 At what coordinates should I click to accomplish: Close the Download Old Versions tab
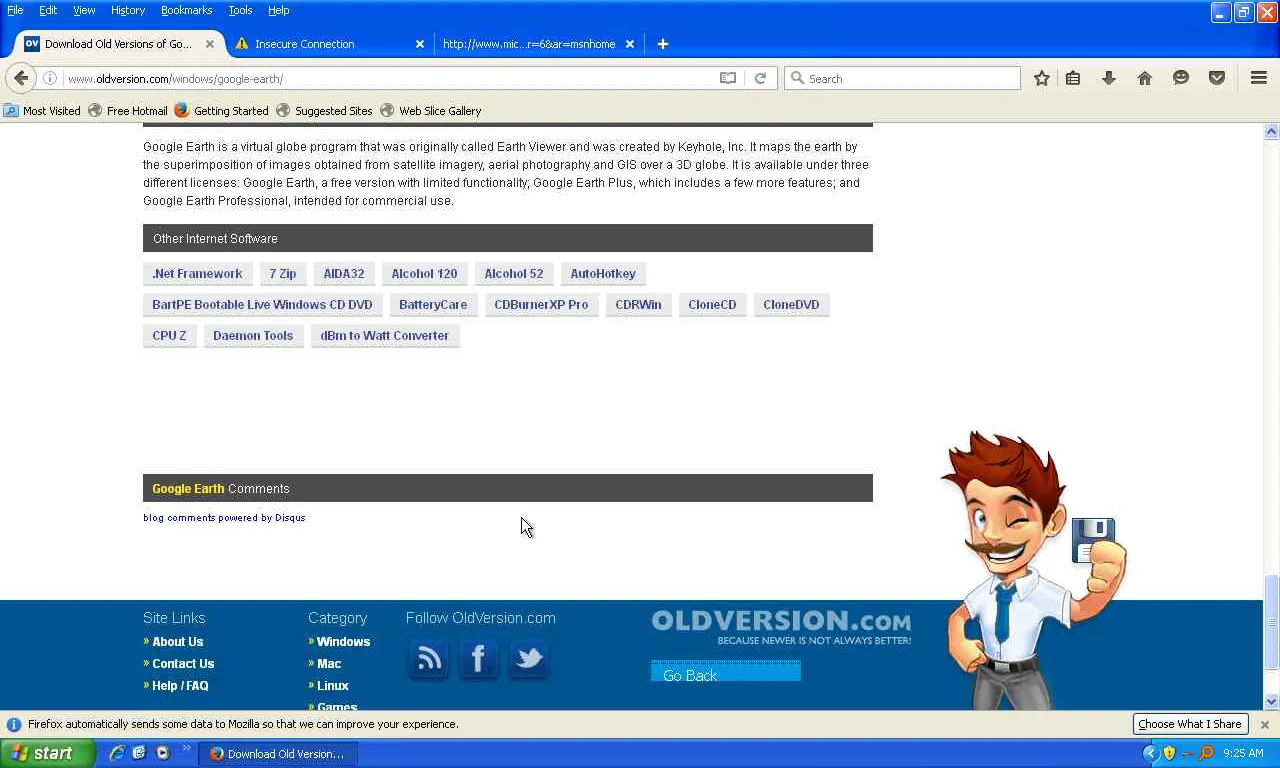click(210, 44)
